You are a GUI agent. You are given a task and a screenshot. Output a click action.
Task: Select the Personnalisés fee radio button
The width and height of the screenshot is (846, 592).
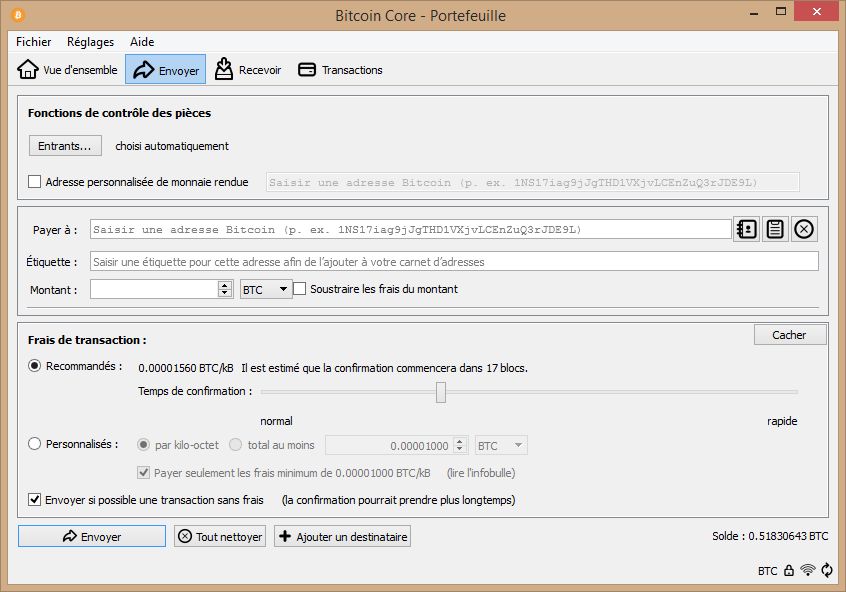pos(35,444)
